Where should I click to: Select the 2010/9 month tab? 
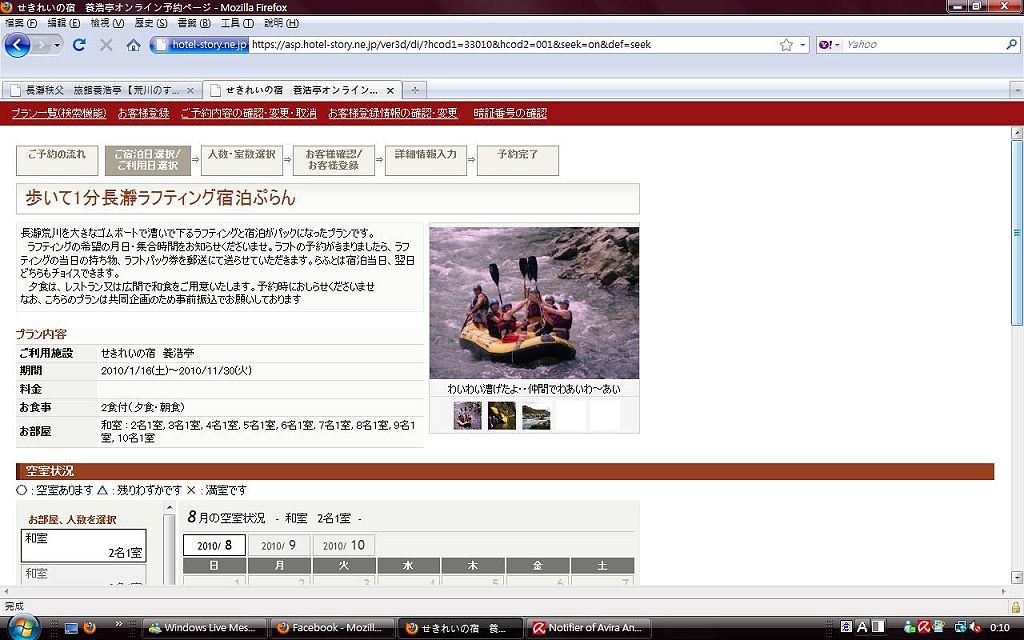click(x=279, y=546)
